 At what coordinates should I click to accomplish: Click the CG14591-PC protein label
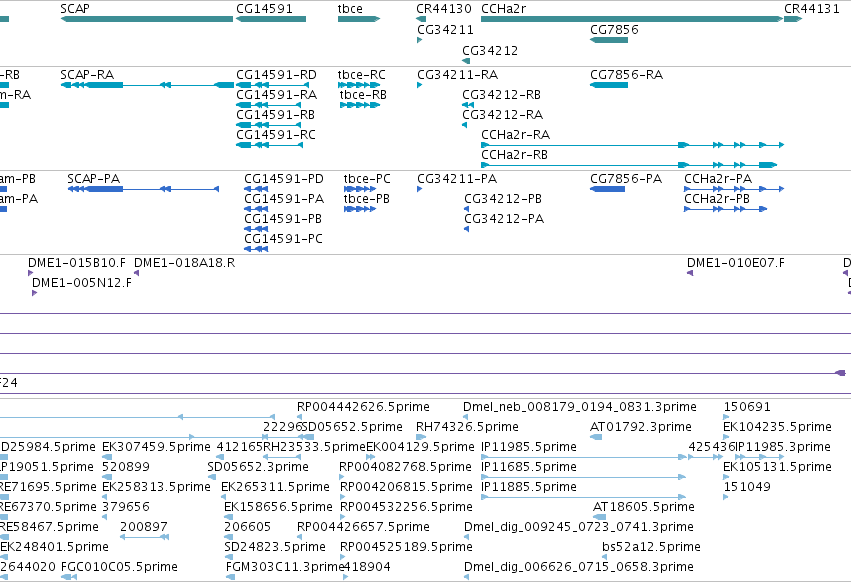(x=283, y=239)
